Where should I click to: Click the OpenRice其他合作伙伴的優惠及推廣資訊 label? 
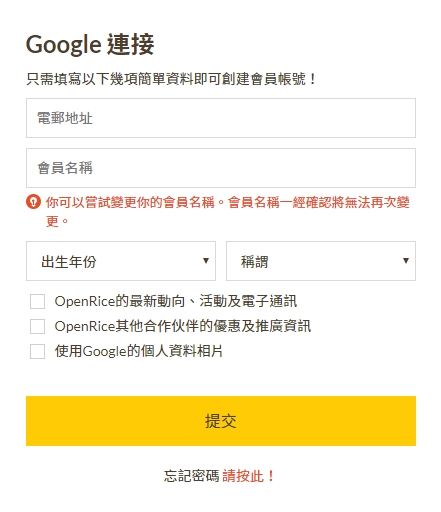[183, 326]
